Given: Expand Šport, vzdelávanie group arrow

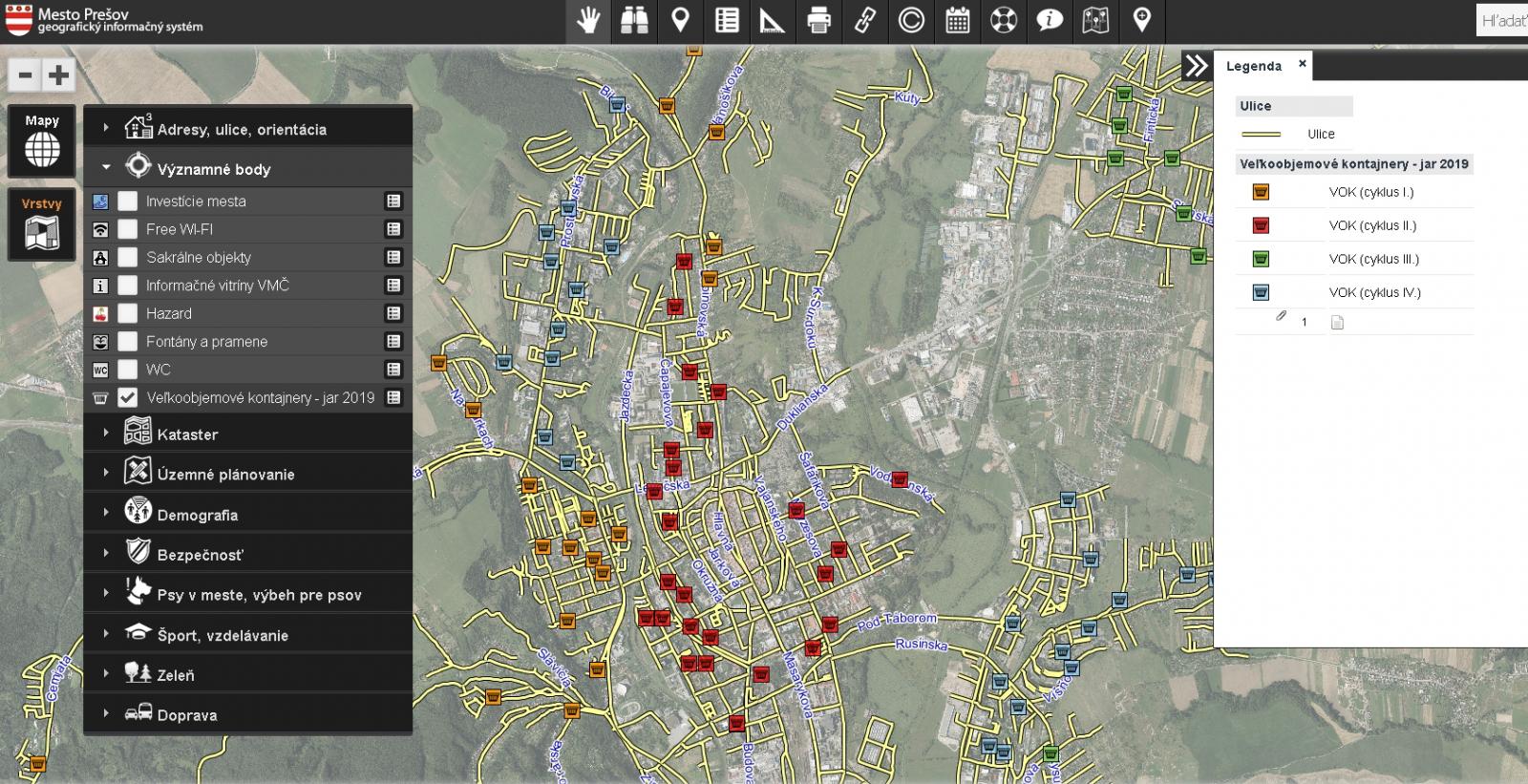Looking at the screenshot, I should click(x=106, y=632).
